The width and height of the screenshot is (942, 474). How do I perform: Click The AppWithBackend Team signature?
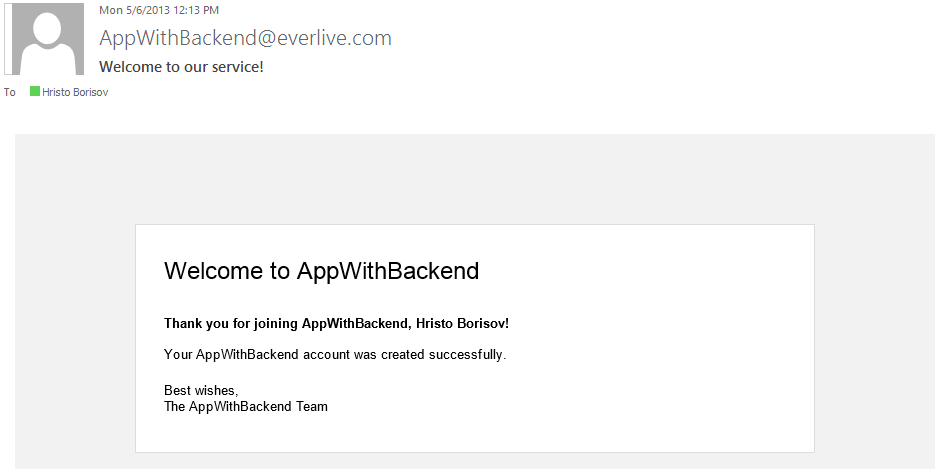click(x=246, y=407)
